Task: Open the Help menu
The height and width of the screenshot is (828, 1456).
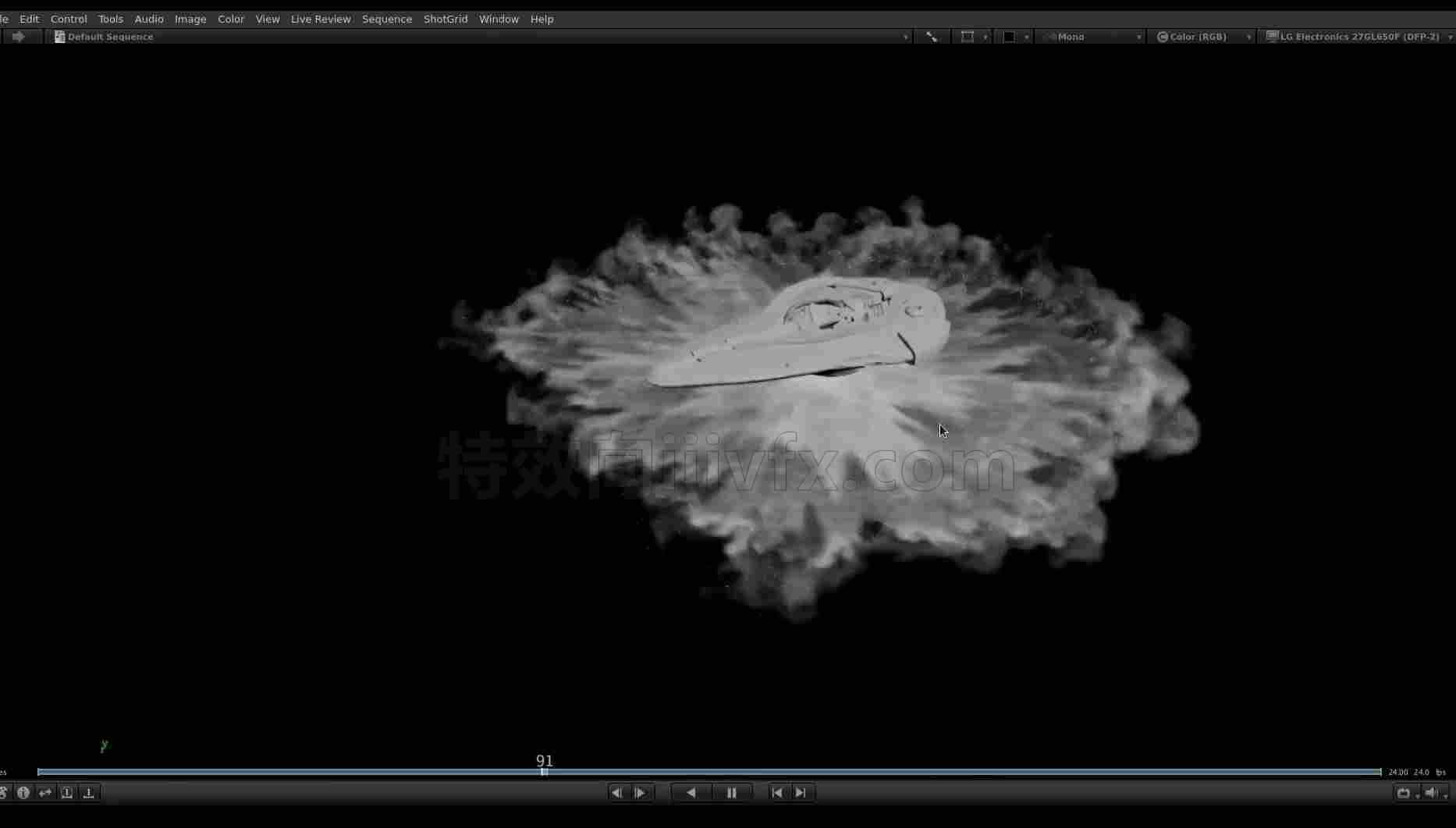Action: click(542, 19)
